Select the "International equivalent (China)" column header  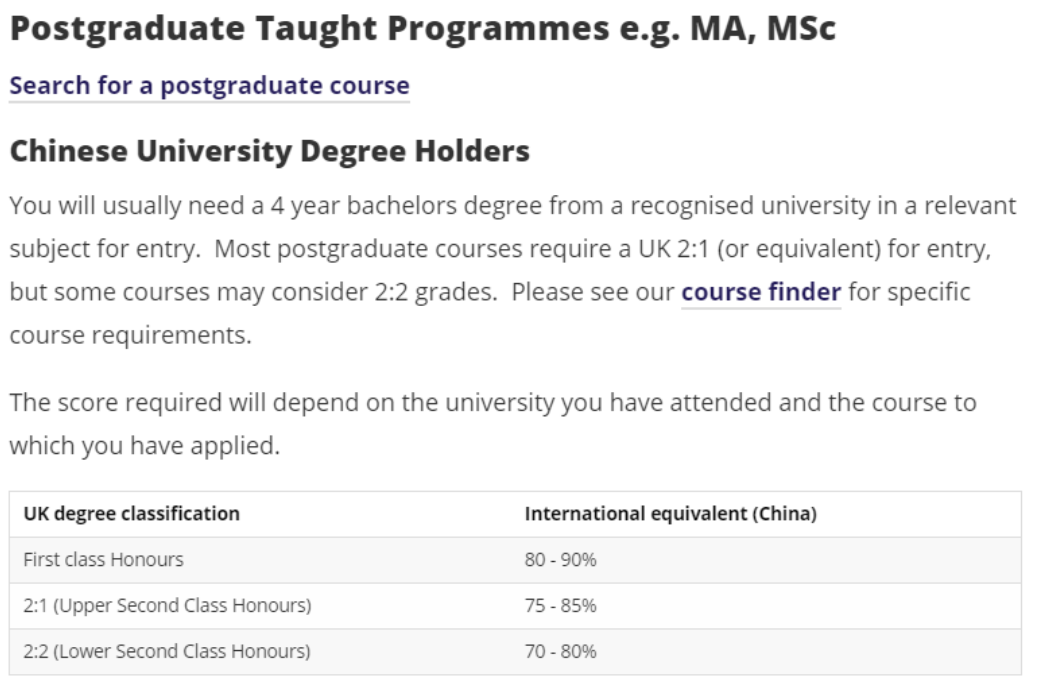point(670,514)
